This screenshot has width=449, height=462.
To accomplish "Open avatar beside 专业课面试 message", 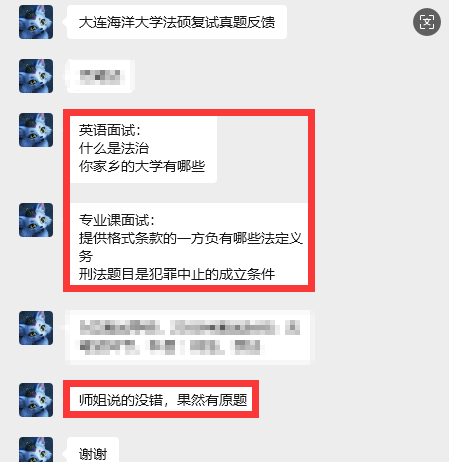I will 36,220.
